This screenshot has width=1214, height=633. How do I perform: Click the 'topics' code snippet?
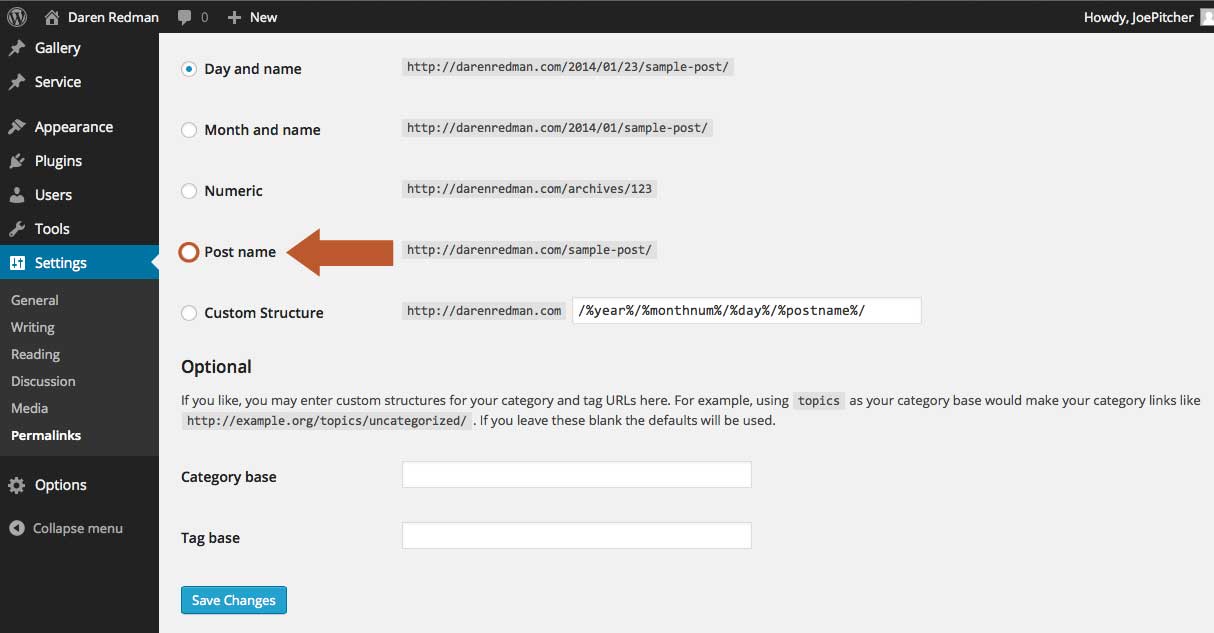tap(819, 400)
